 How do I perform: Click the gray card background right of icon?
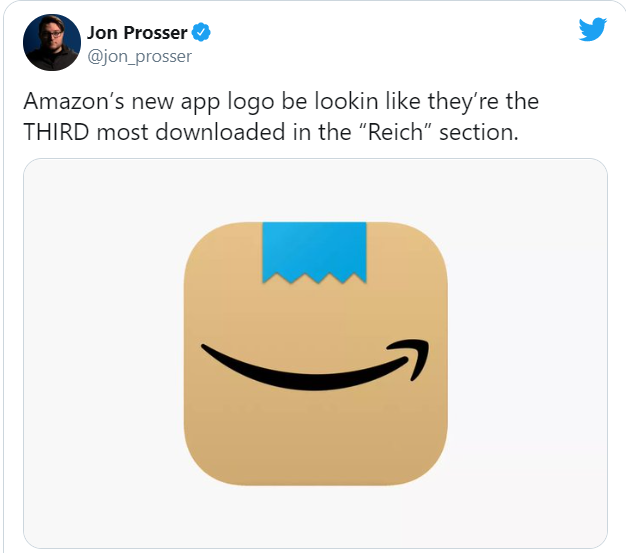pos(527,353)
